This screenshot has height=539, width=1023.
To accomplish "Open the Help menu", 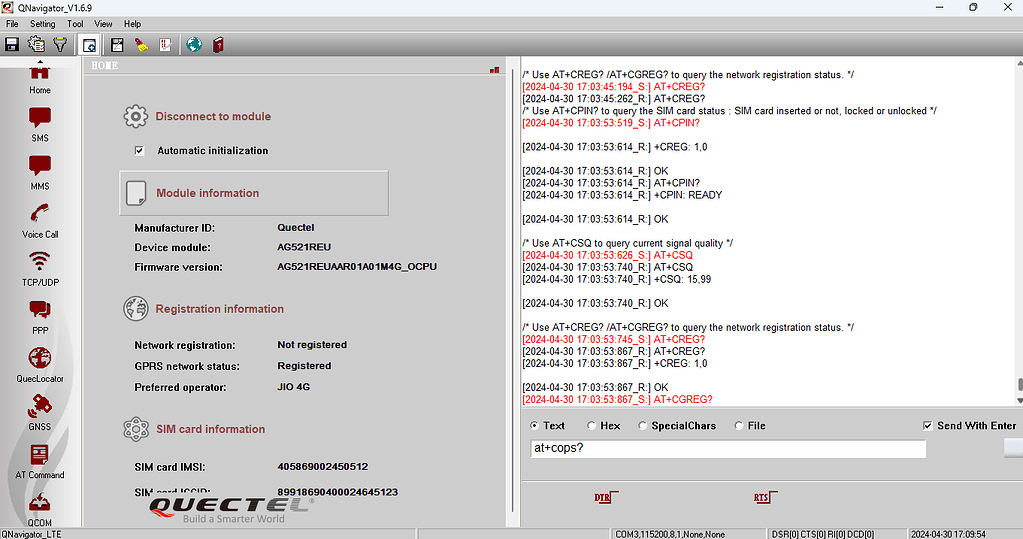I will (132, 23).
